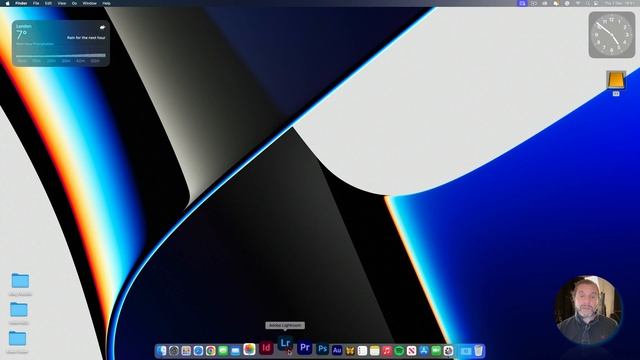Screen dimensions: 640x360
Task: Click the purple screen recording menu bar icon
Action: click(522, 3)
